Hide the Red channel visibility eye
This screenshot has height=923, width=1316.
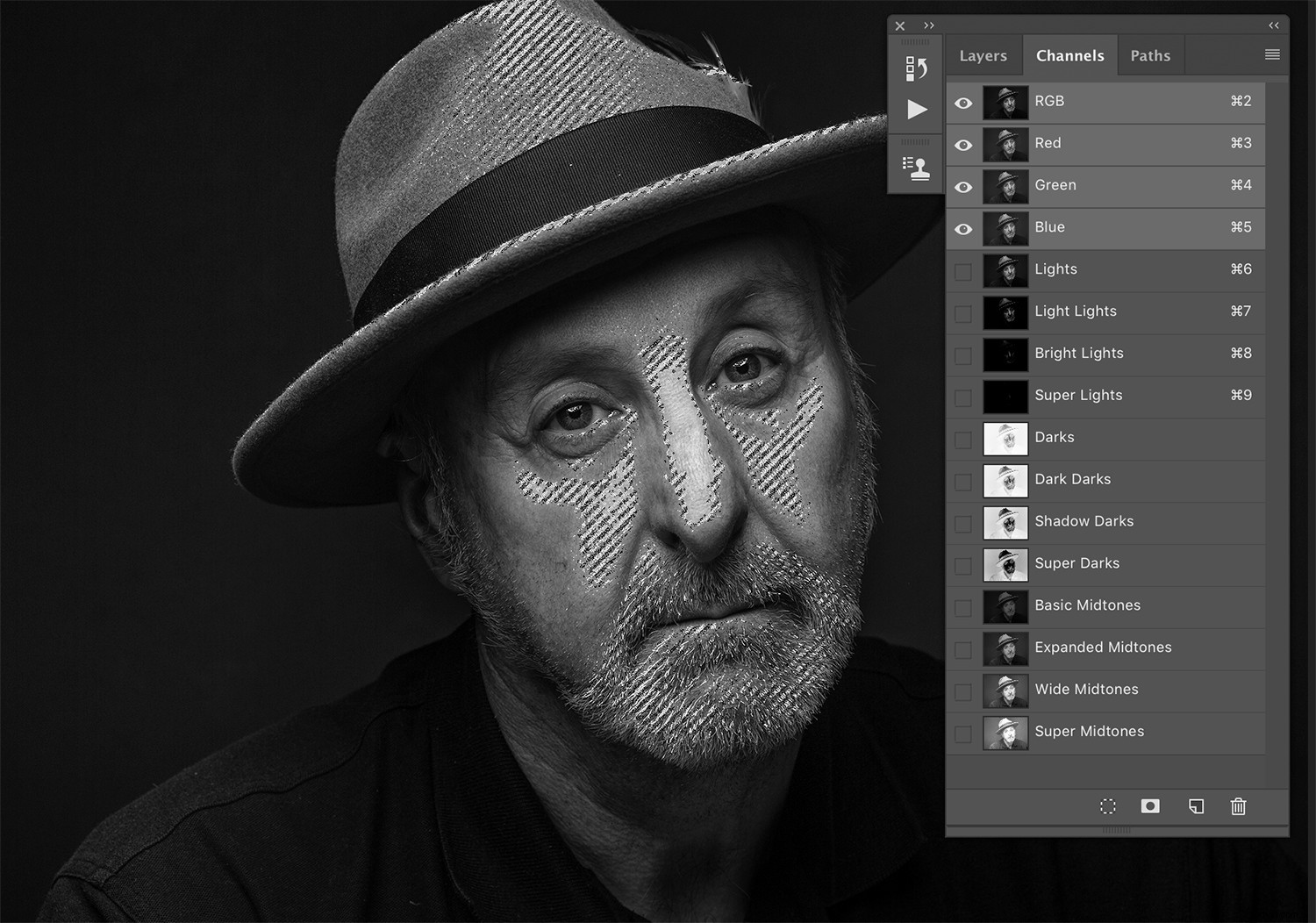coord(963,145)
